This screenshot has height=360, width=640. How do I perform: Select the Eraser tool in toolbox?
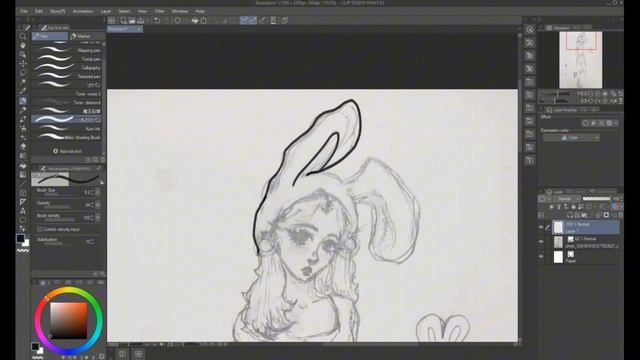(23, 146)
